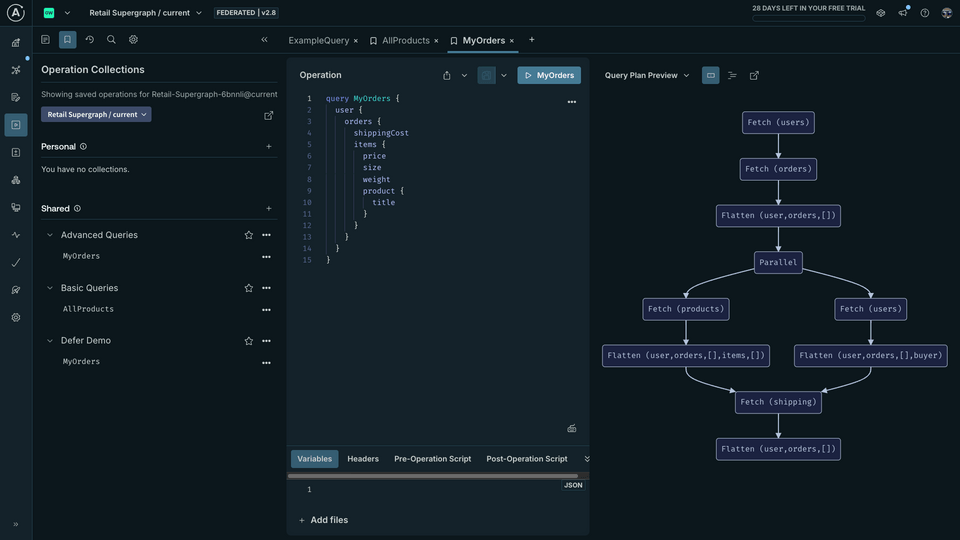Open the Pre-Operation Script tab
The width and height of the screenshot is (960, 540).
pos(432,459)
